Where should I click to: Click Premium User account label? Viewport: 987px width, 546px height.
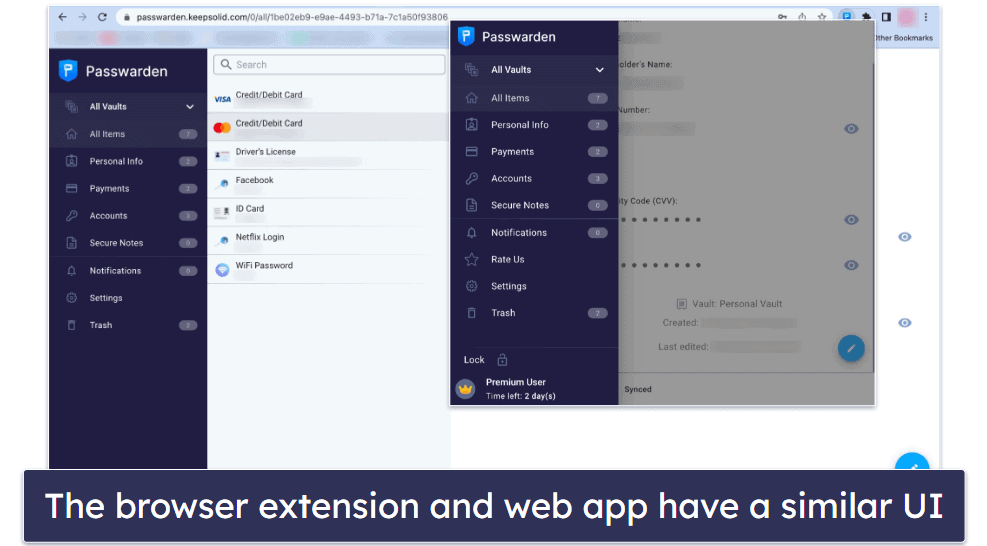(516, 382)
